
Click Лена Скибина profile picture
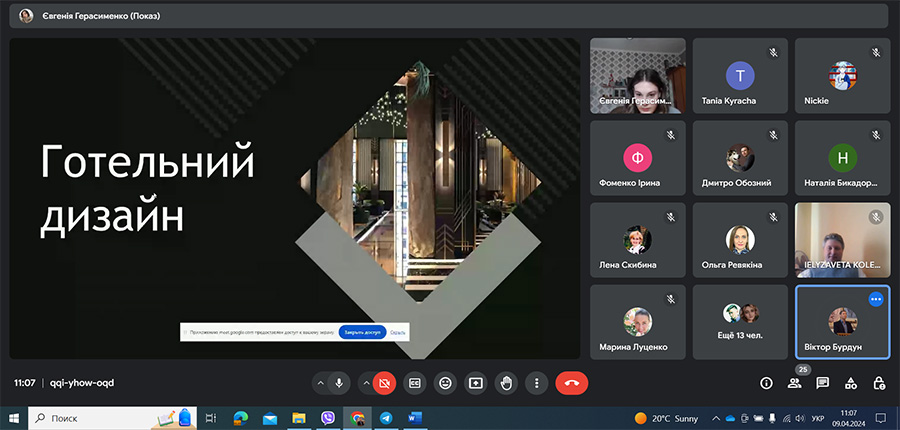638,239
